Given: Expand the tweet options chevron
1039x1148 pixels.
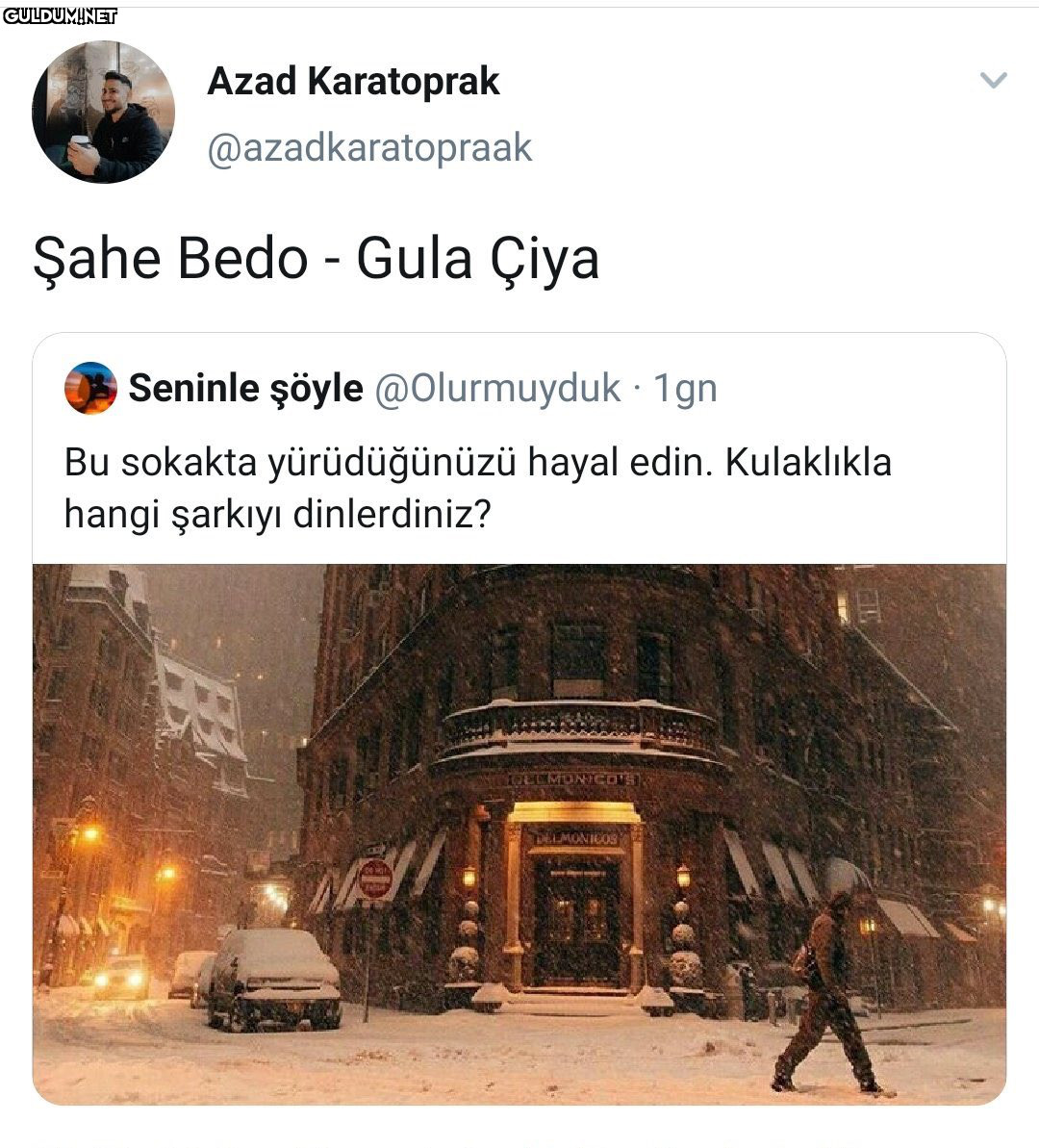Looking at the screenshot, I should 994,80.
